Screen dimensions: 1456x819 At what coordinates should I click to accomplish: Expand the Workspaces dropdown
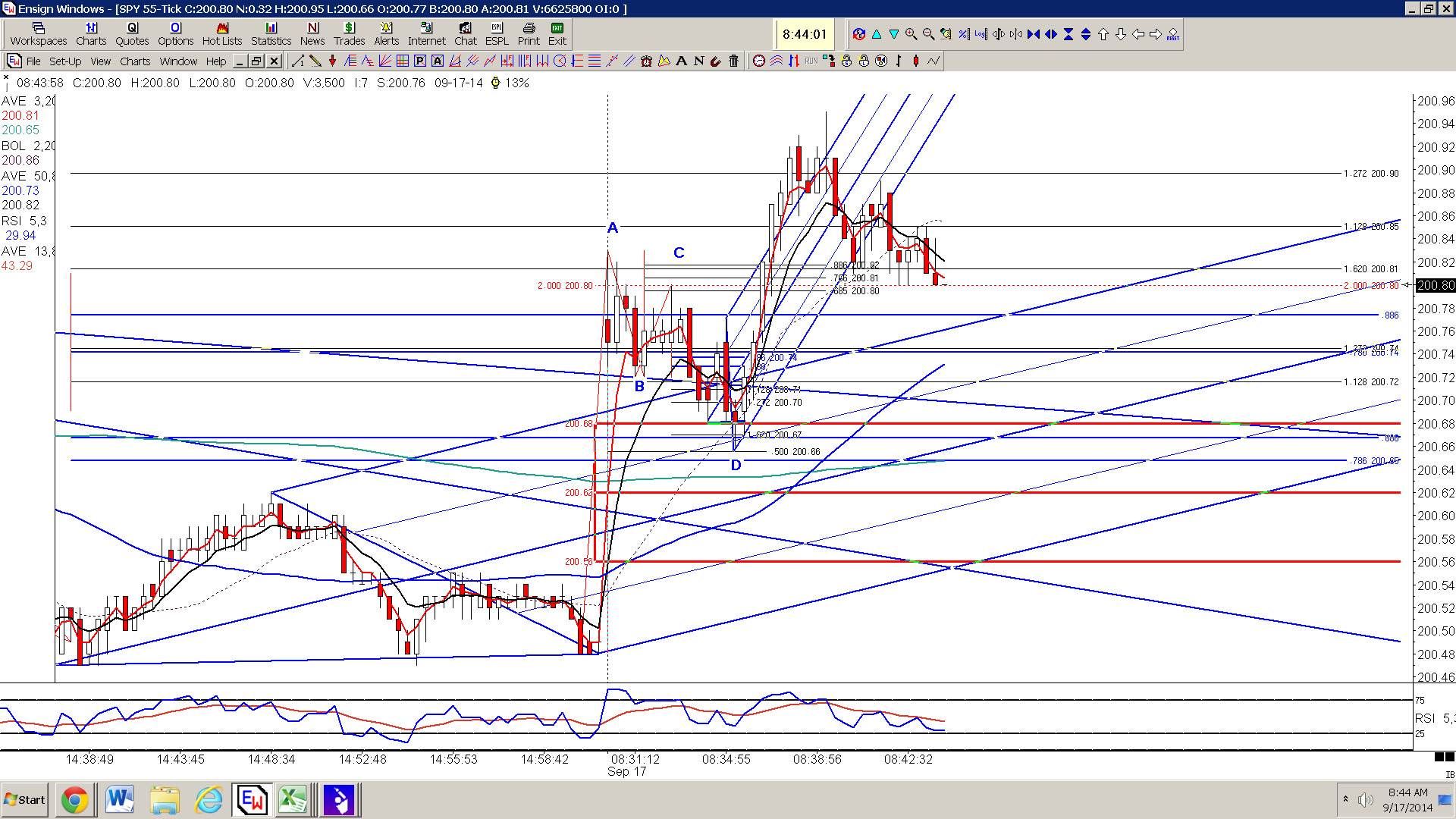click(x=39, y=34)
